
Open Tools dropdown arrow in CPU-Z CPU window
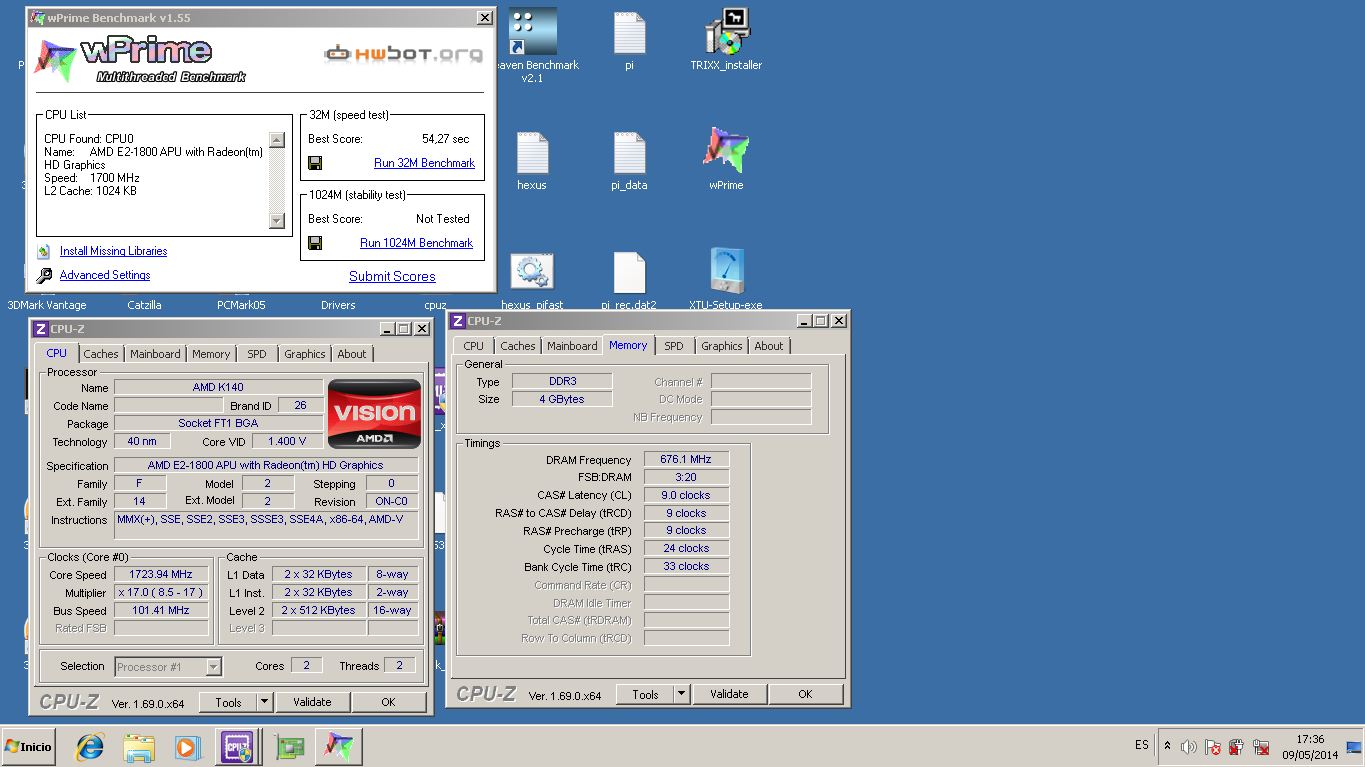tap(265, 702)
